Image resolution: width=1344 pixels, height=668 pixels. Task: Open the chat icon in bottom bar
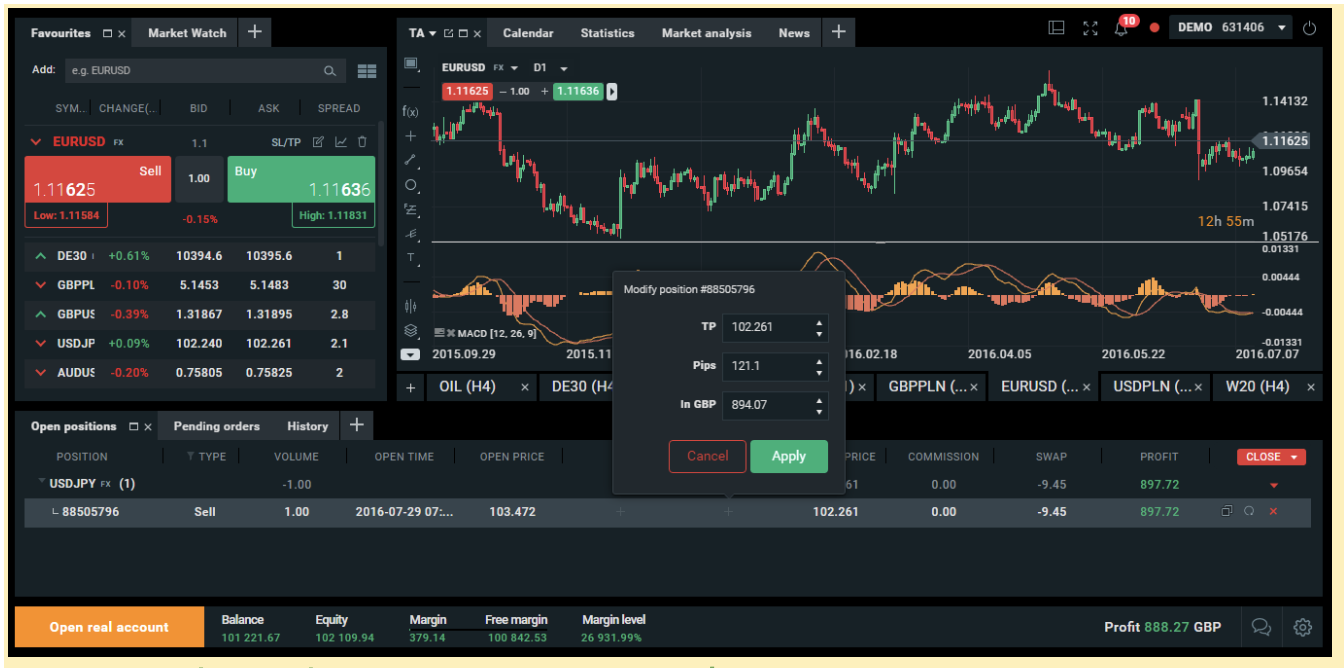(1261, 627)
